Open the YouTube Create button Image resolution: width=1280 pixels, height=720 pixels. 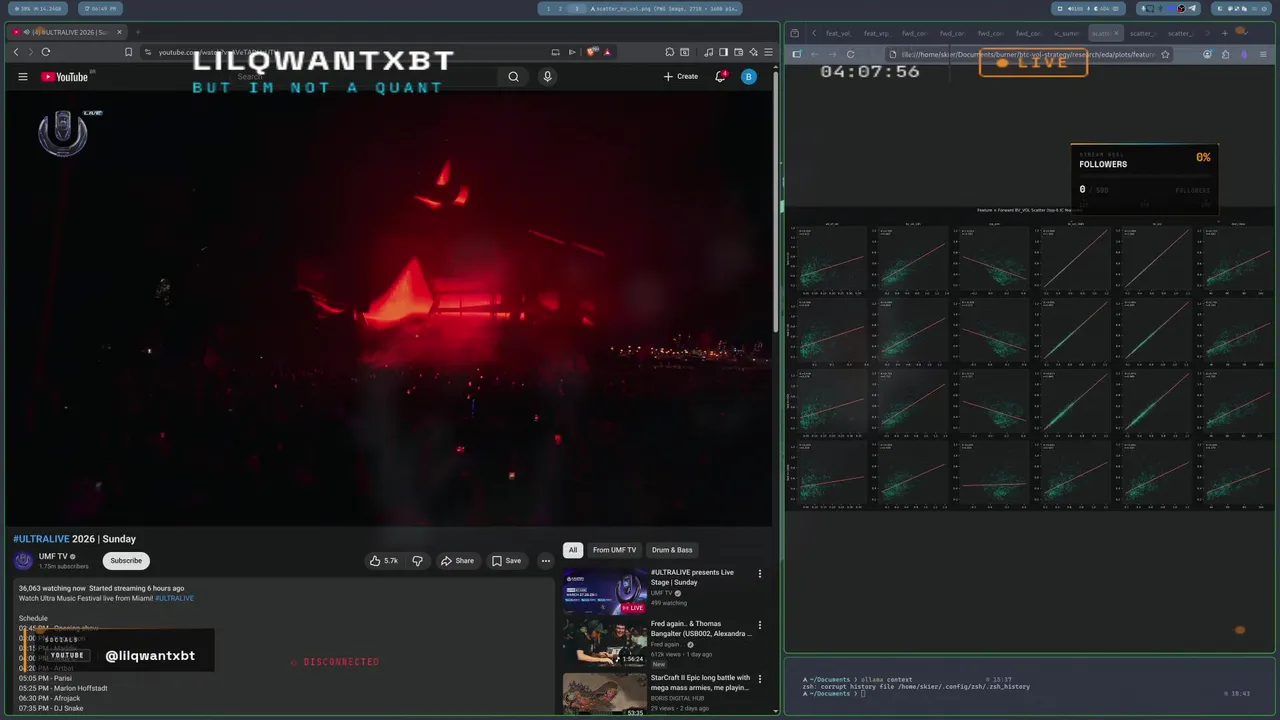point(681,77)
